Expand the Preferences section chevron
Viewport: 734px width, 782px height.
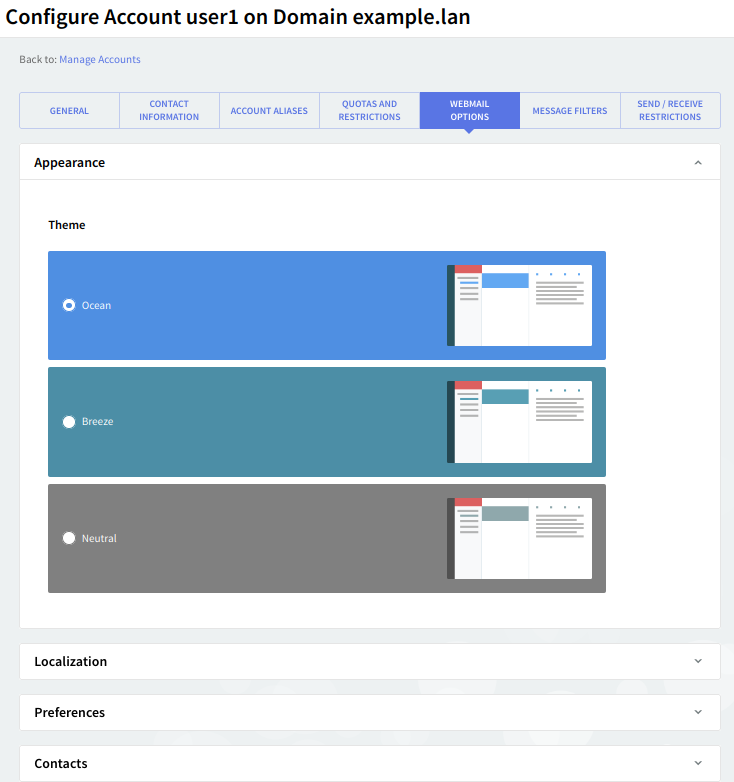(x=698, y=712)
